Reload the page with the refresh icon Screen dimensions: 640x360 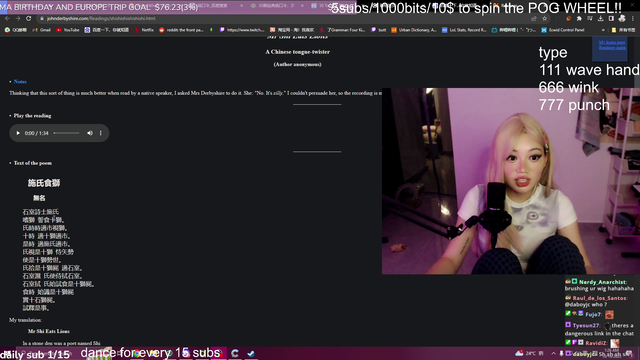pyautogui.click(x=29, y=18)
